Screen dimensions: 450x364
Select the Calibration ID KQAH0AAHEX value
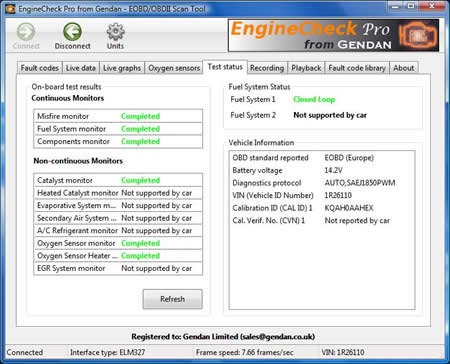[349, 208]
